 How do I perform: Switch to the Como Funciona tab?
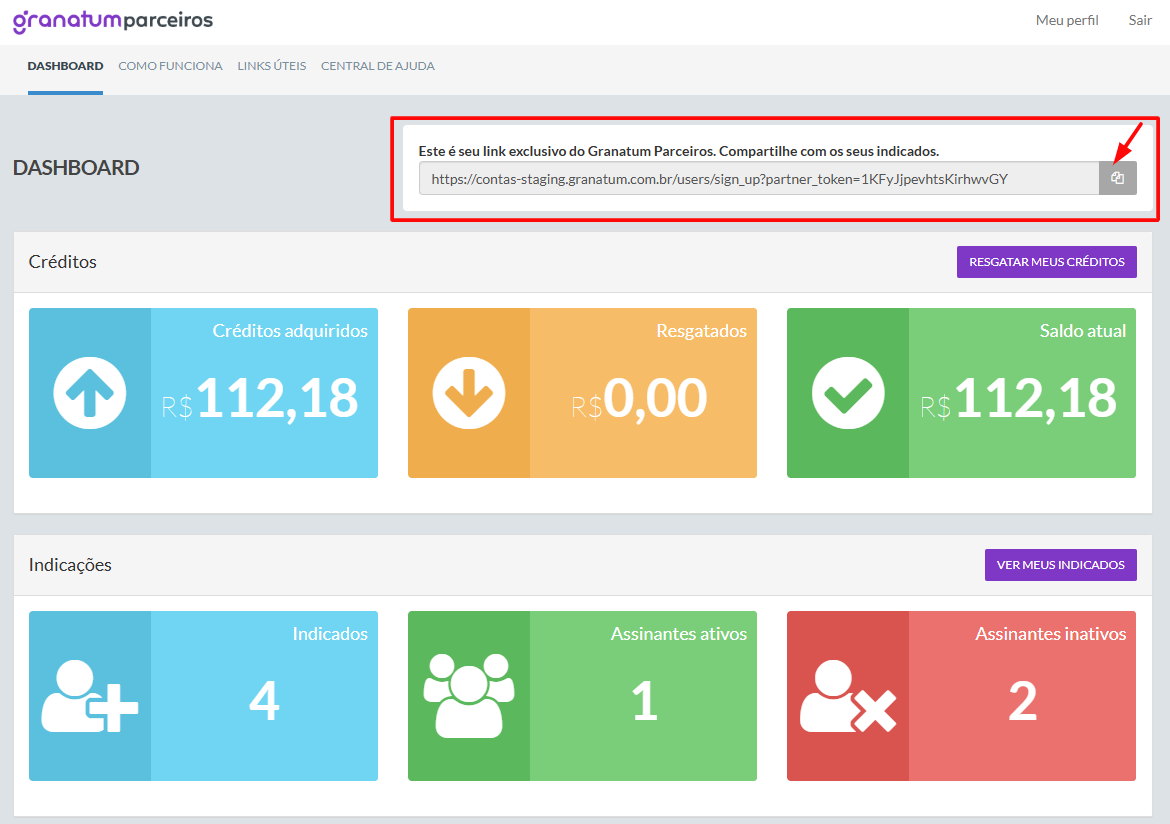(170, 66)
